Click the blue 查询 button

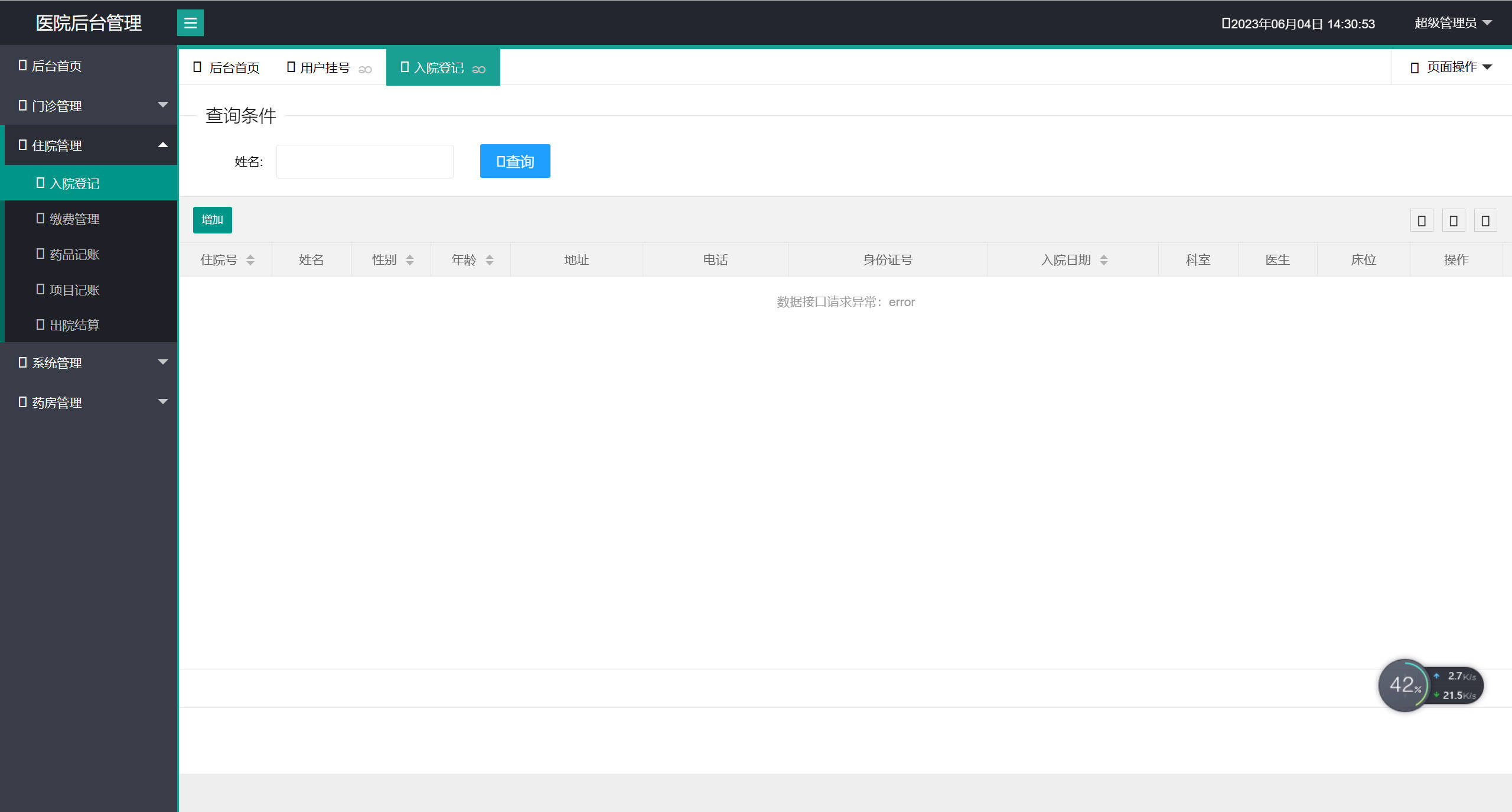click(x=515, y=161)
